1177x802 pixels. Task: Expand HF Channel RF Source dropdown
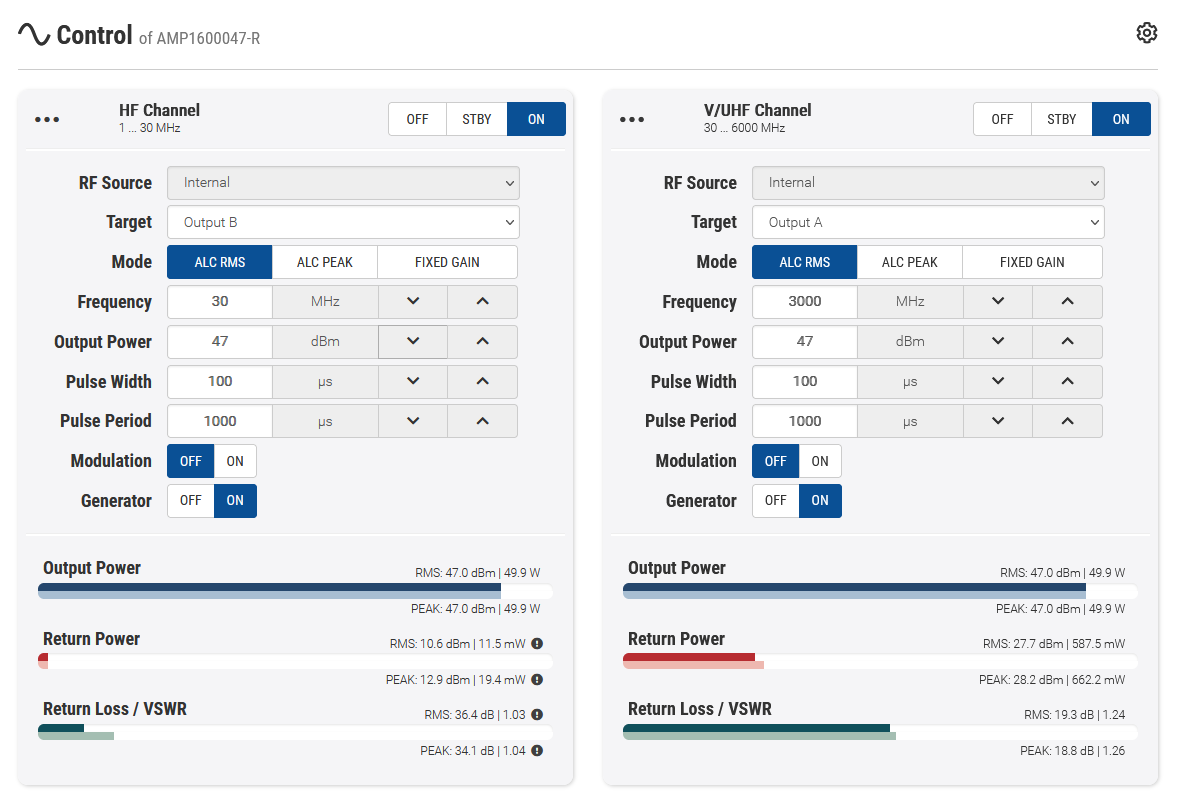(x=343, y=183)
